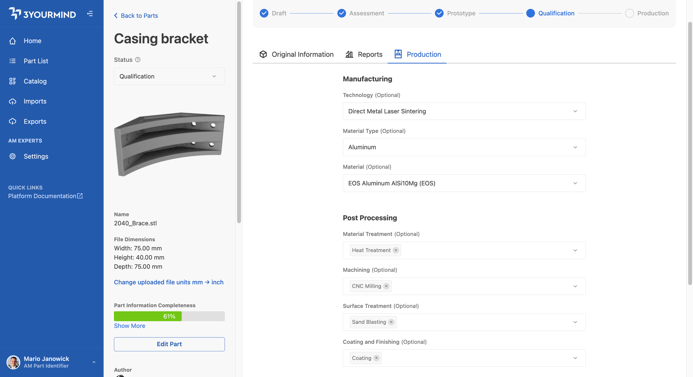Select the Imports cloud icon
The height and width of the screenshot is (377, 693).
[x=12, y=101]
